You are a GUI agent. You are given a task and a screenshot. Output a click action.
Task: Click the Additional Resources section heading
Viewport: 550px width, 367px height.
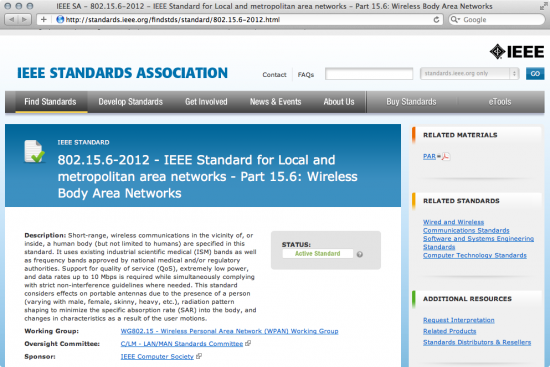pos(467,299)
